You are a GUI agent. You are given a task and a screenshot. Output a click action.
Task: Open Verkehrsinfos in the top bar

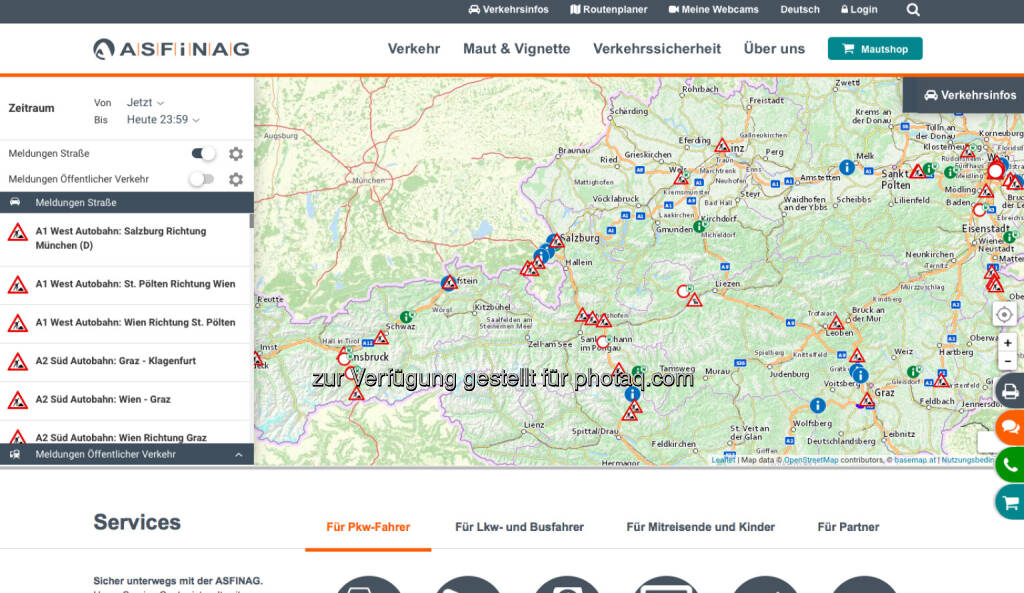(509, 10)
